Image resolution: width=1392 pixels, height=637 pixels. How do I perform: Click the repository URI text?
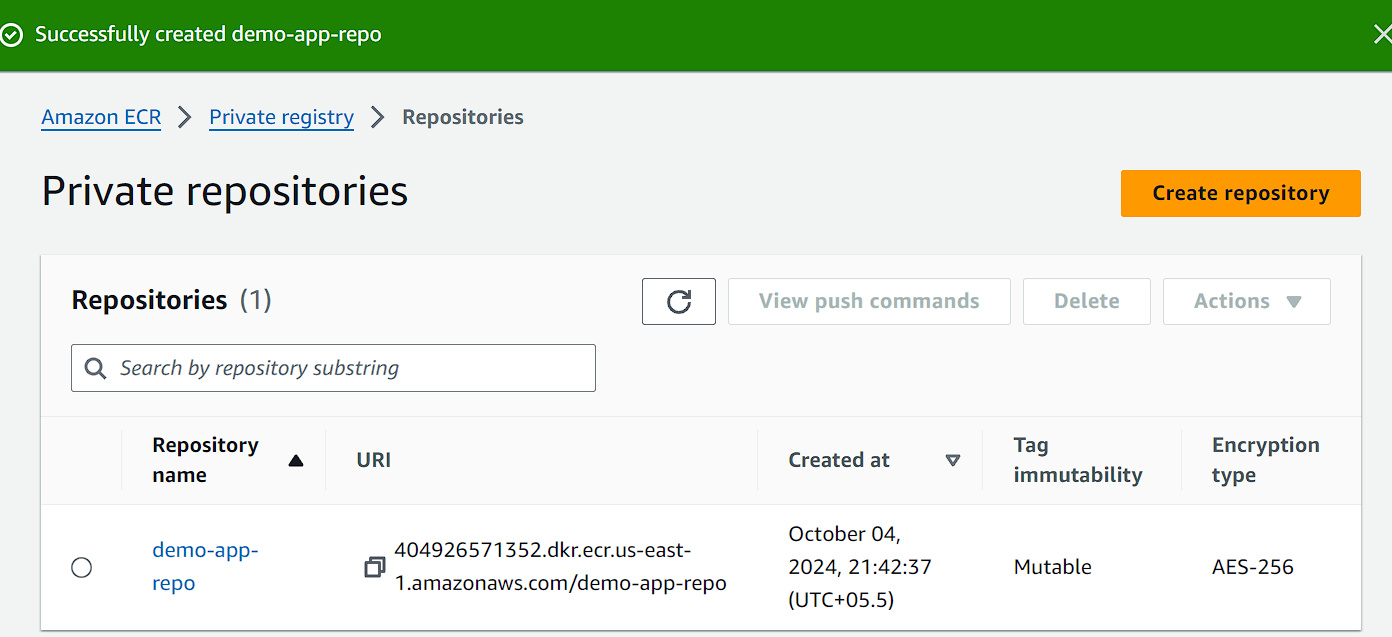(x=560, y=567)
